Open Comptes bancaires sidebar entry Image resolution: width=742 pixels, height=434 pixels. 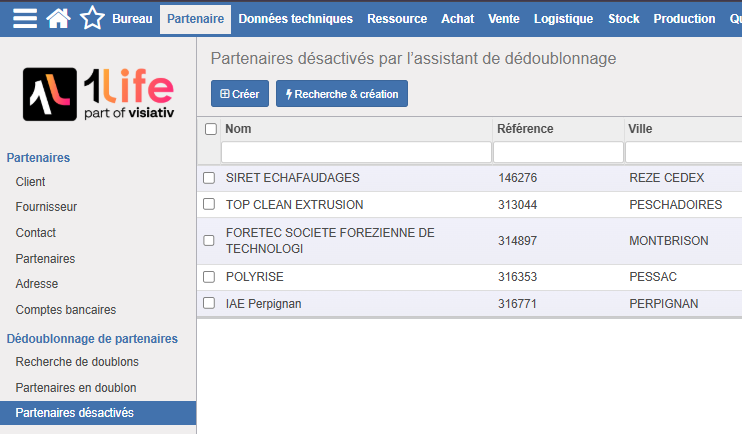click(x=66, y=310)
